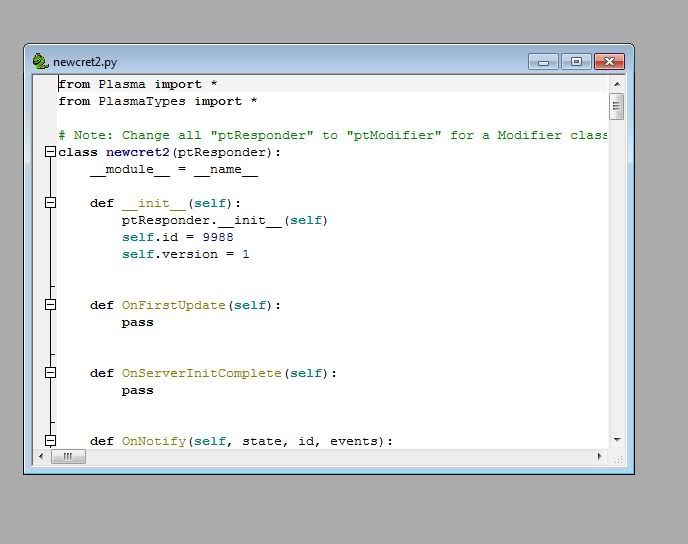Click the horizontal scrollbar thumb
The image size is (688, 544).
point(68,456)
